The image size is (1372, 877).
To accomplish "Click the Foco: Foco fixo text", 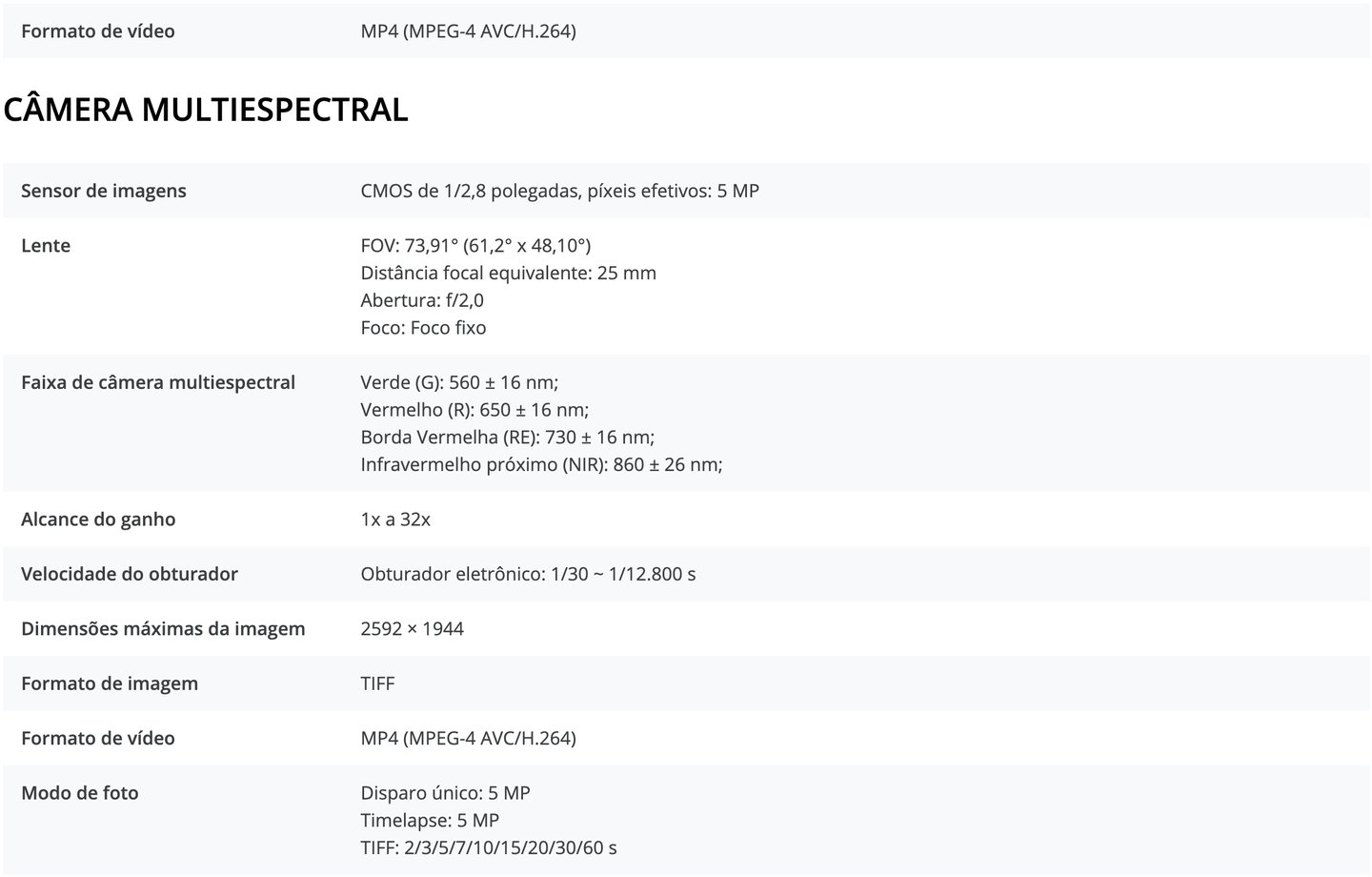I will point(423,328).
